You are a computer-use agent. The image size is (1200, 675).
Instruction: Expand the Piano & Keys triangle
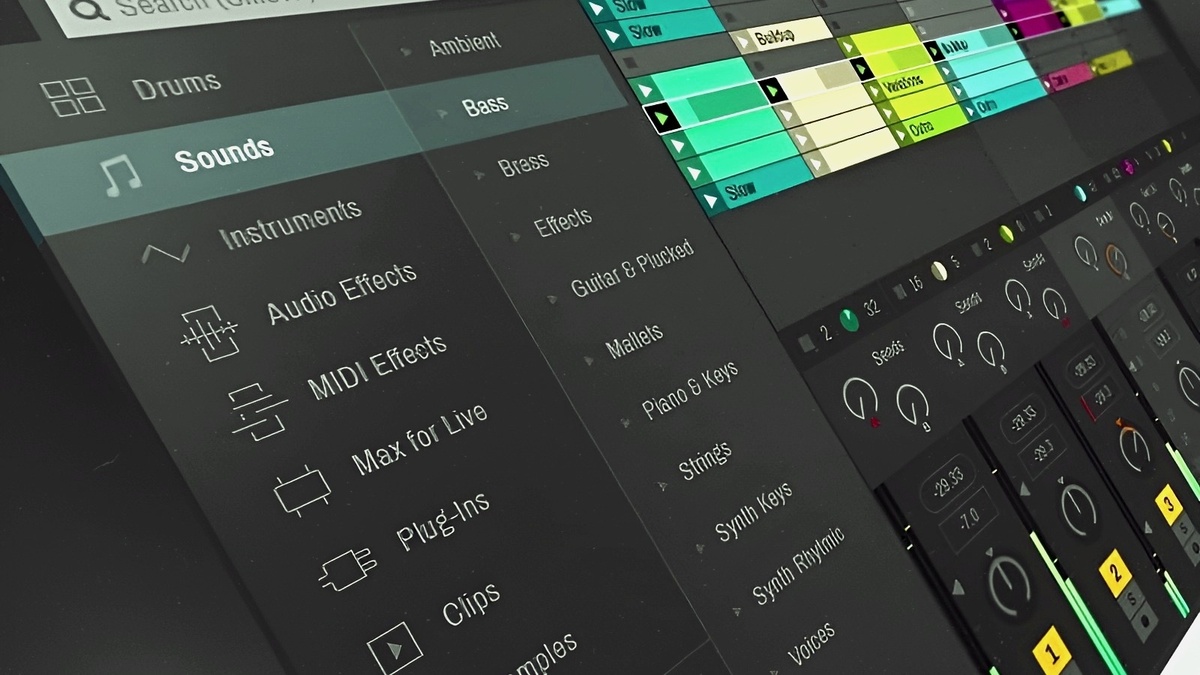624,423
